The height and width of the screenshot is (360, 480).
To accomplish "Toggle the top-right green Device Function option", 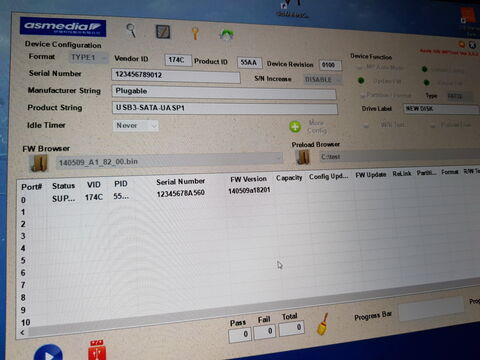I will 424,69.
